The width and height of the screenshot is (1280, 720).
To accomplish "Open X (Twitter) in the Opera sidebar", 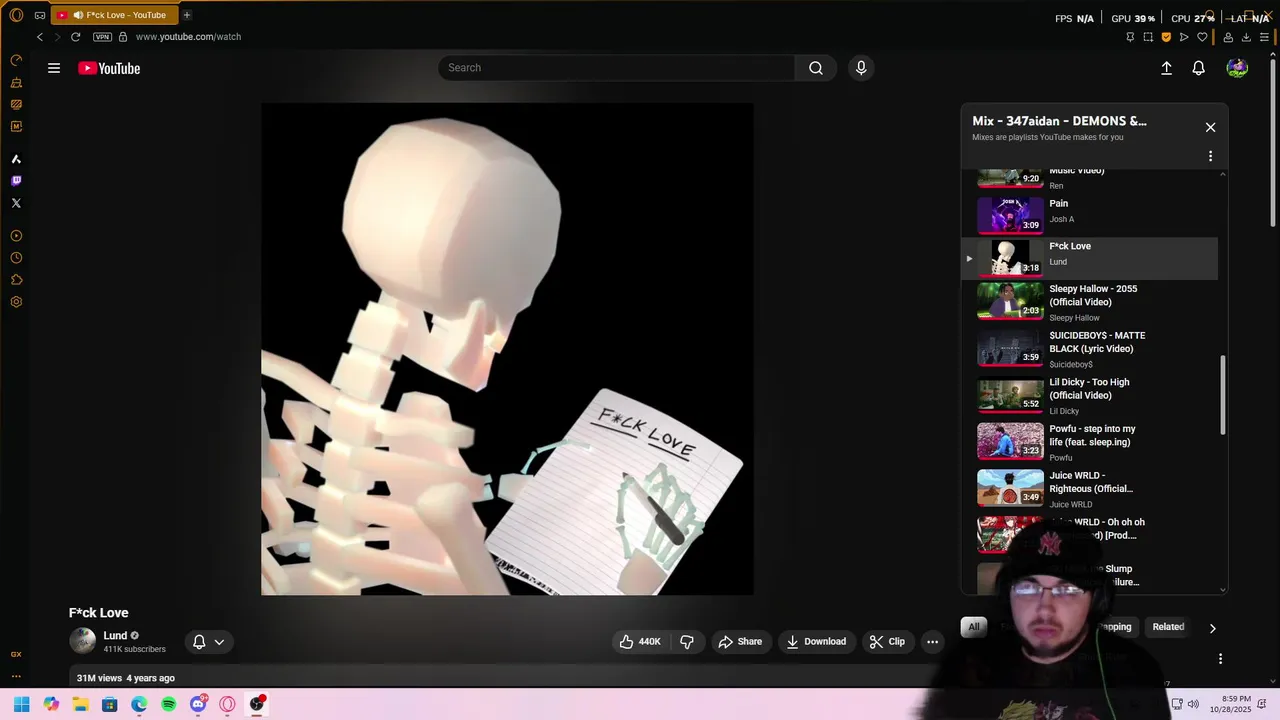I will click(x=16, y=203).
